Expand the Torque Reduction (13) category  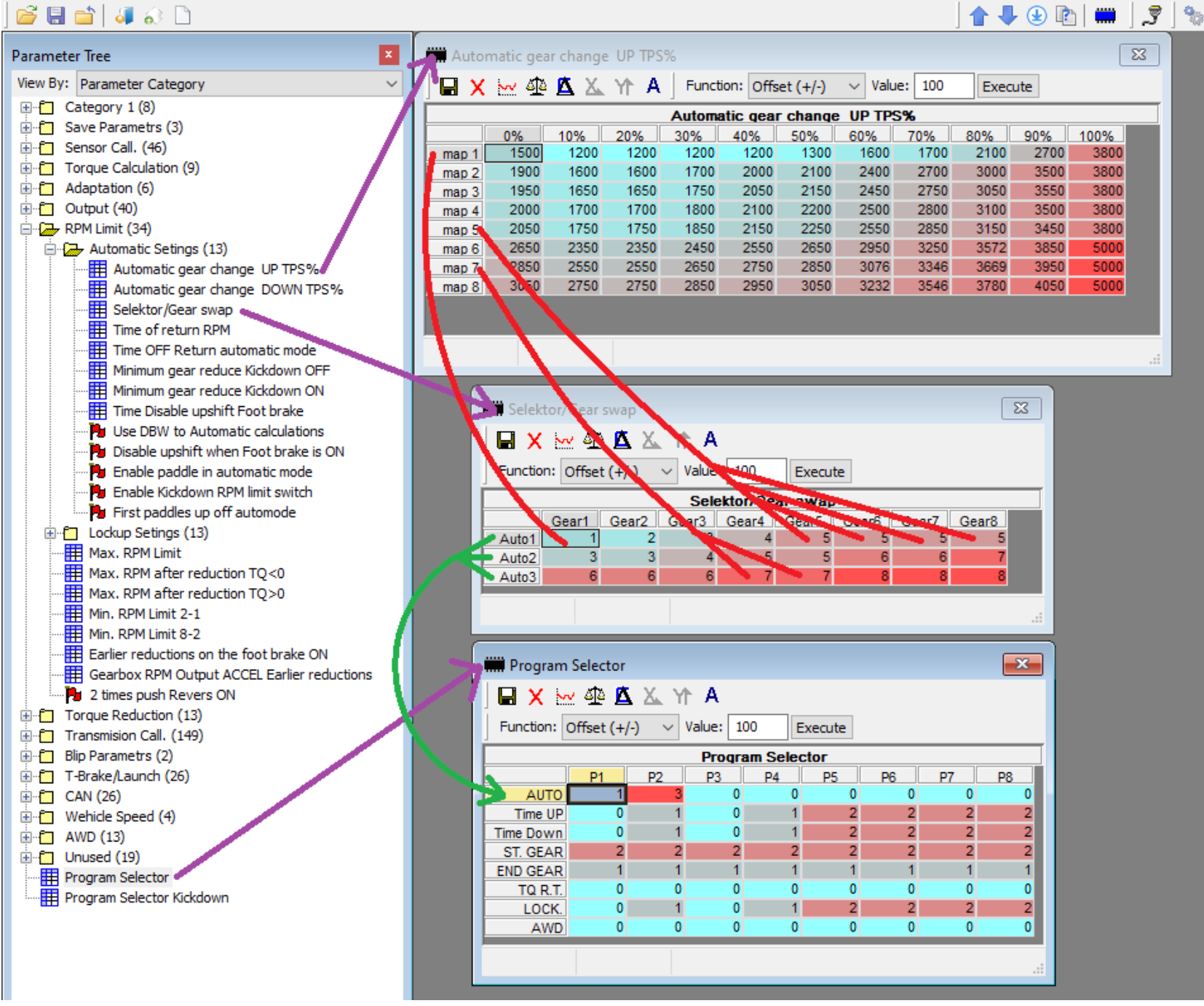coord(26,716)
